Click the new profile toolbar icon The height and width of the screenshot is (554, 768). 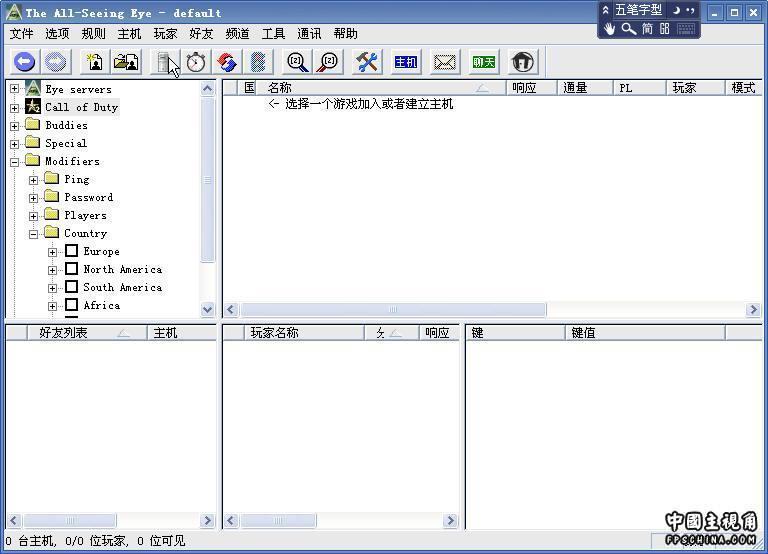[x=95, y=62]
